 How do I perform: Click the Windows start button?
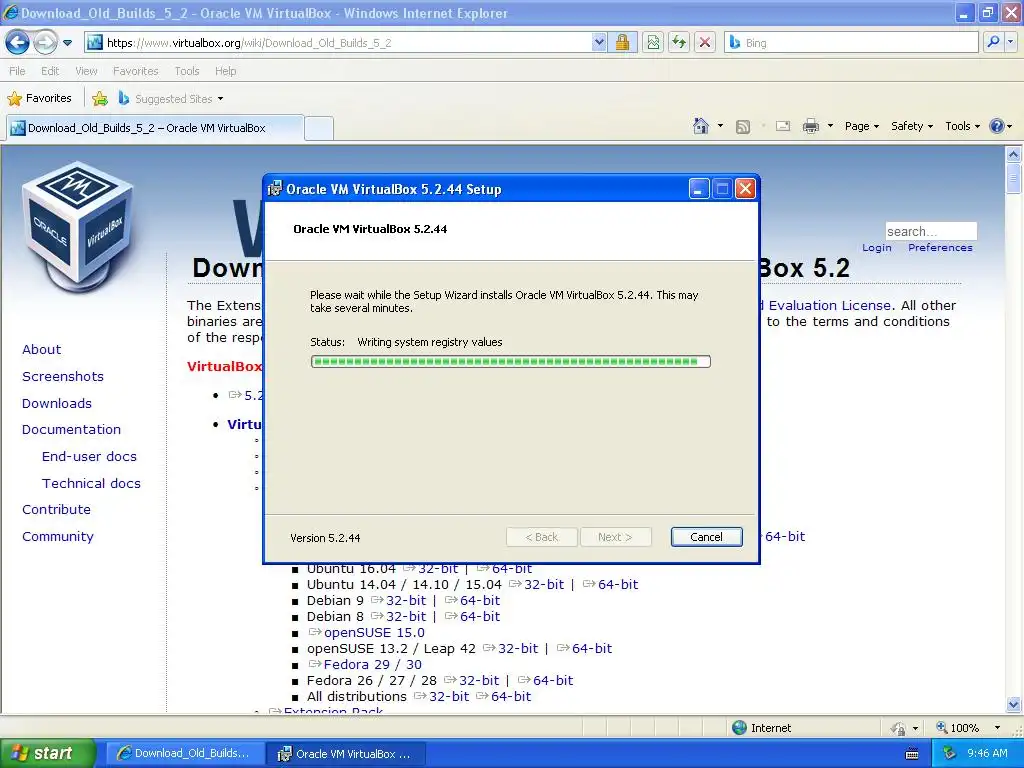coord(48,753)
